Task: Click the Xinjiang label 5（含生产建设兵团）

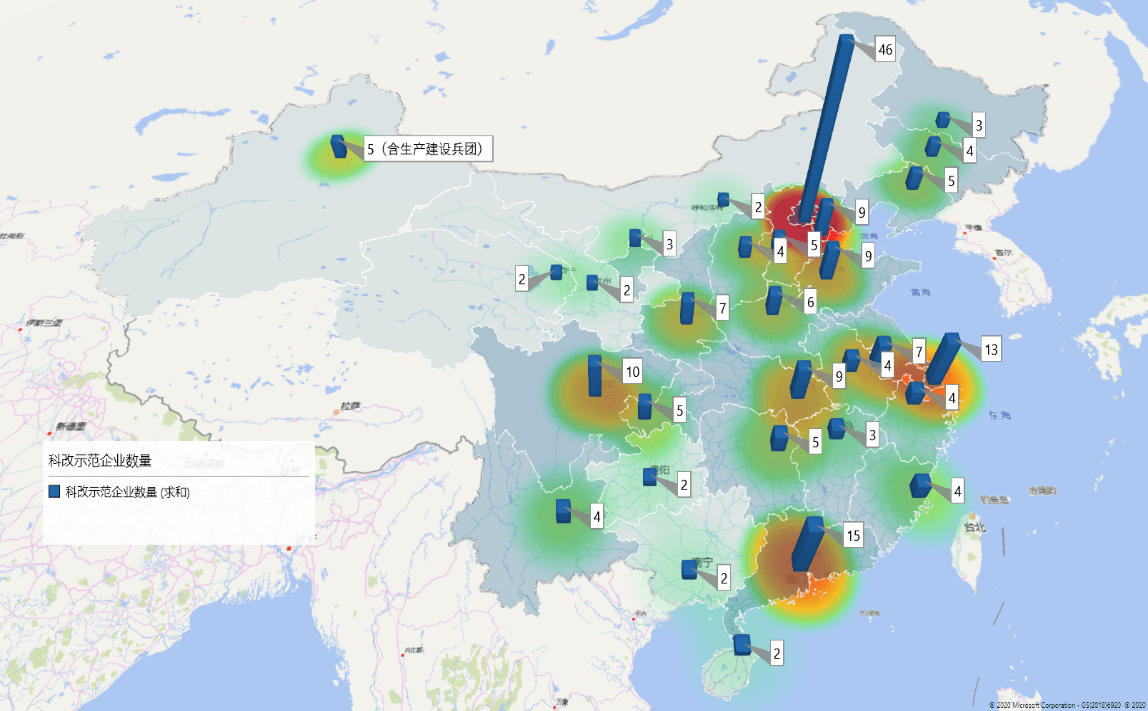Action: click(x=429, y=150)
